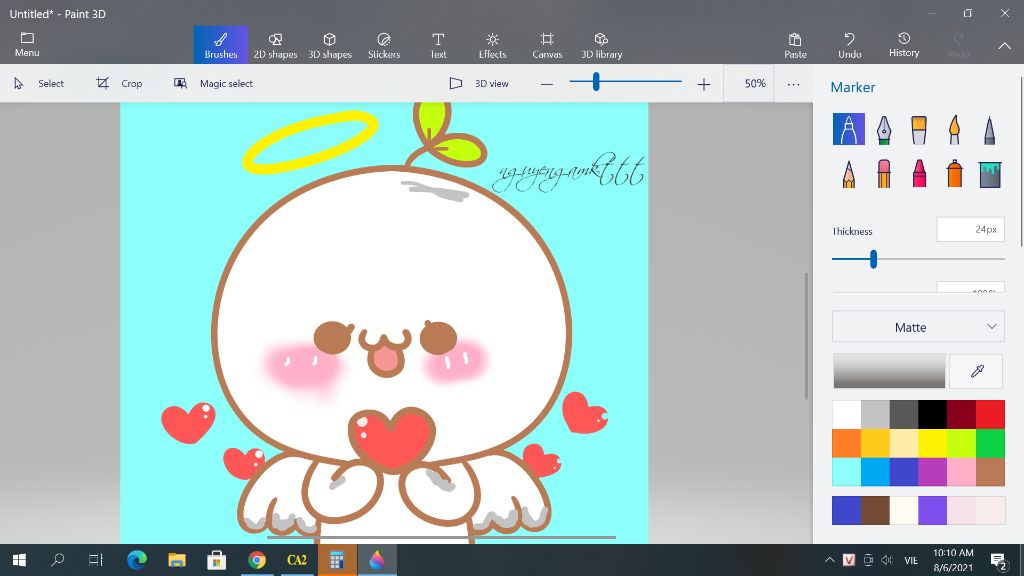Image resolution: width=1024 pixels, height=576 pixels.
Task: Pick the Watercolor brush
Action: (x=954, y=129)
